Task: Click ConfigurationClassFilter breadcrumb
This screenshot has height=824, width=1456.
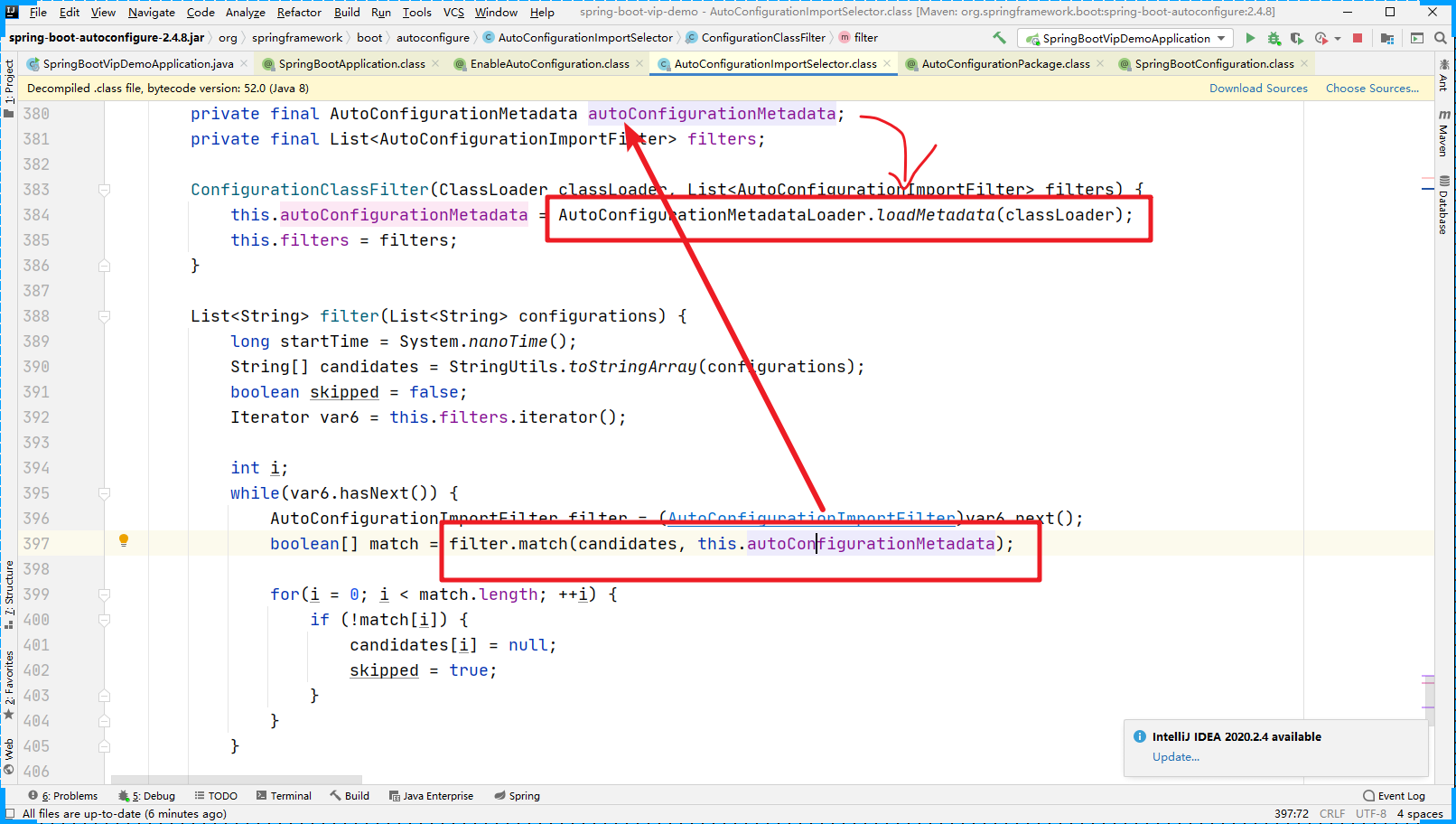Action: [756, 38]
